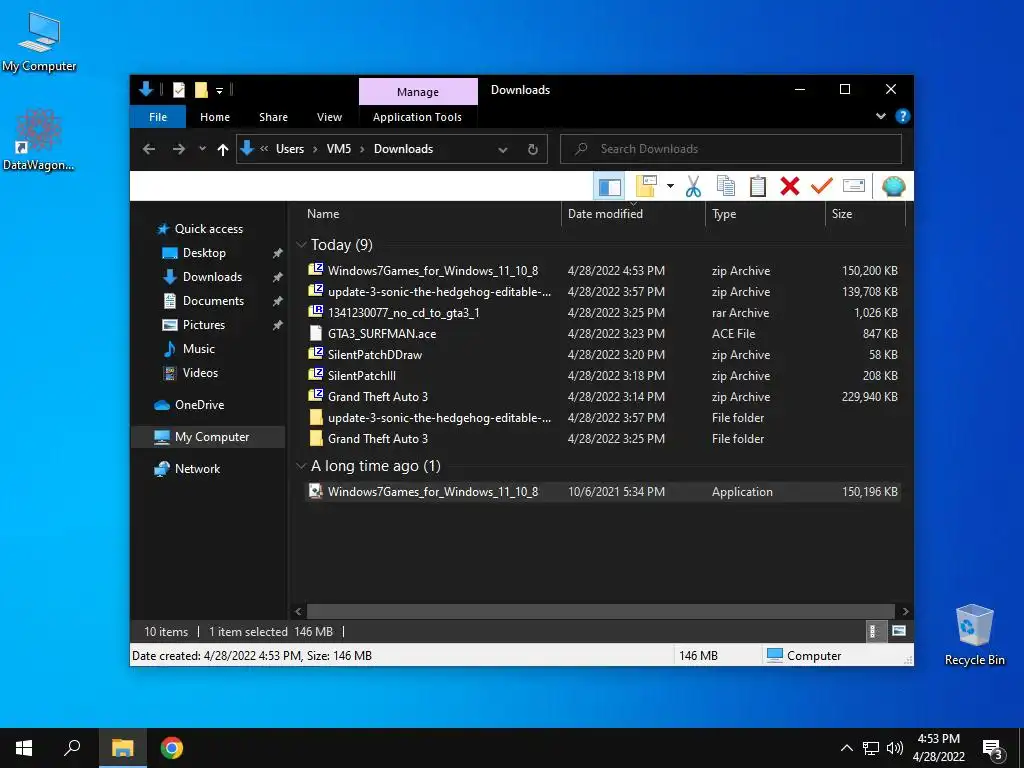Open the Recycle Bin desktop icon
Screen dimensions: 1024x768
pos(974,635)
